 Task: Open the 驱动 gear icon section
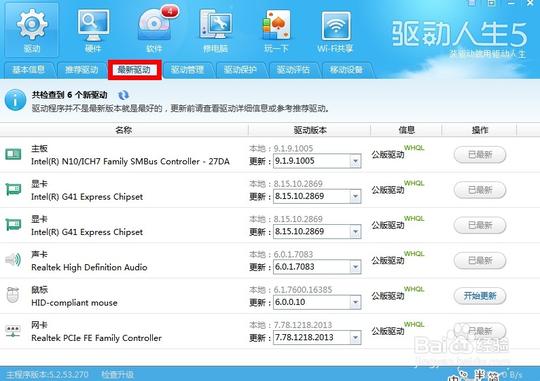[x=32, y=30]
